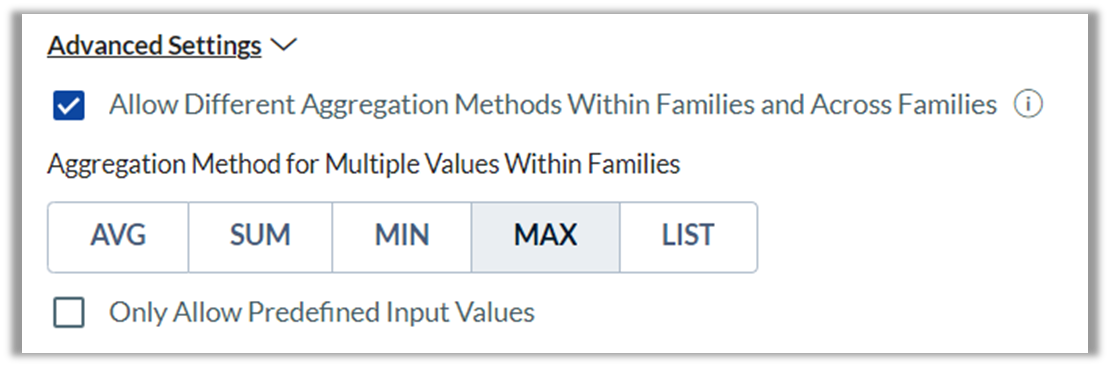Viewport: 1110px width, 367px height.
Task: Click the Aggregation Method for Multiple Values heading
Action: (x=364, y=165)
